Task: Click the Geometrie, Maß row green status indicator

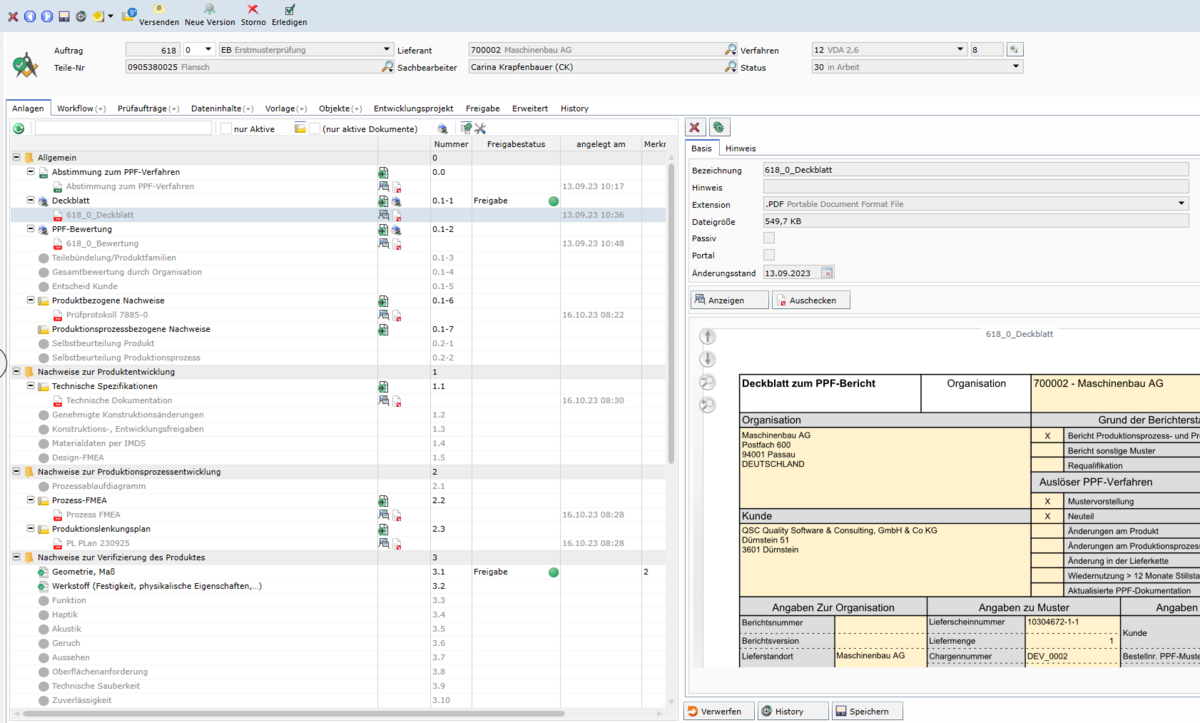Action: pyautogui.click(x=553, y=572)
